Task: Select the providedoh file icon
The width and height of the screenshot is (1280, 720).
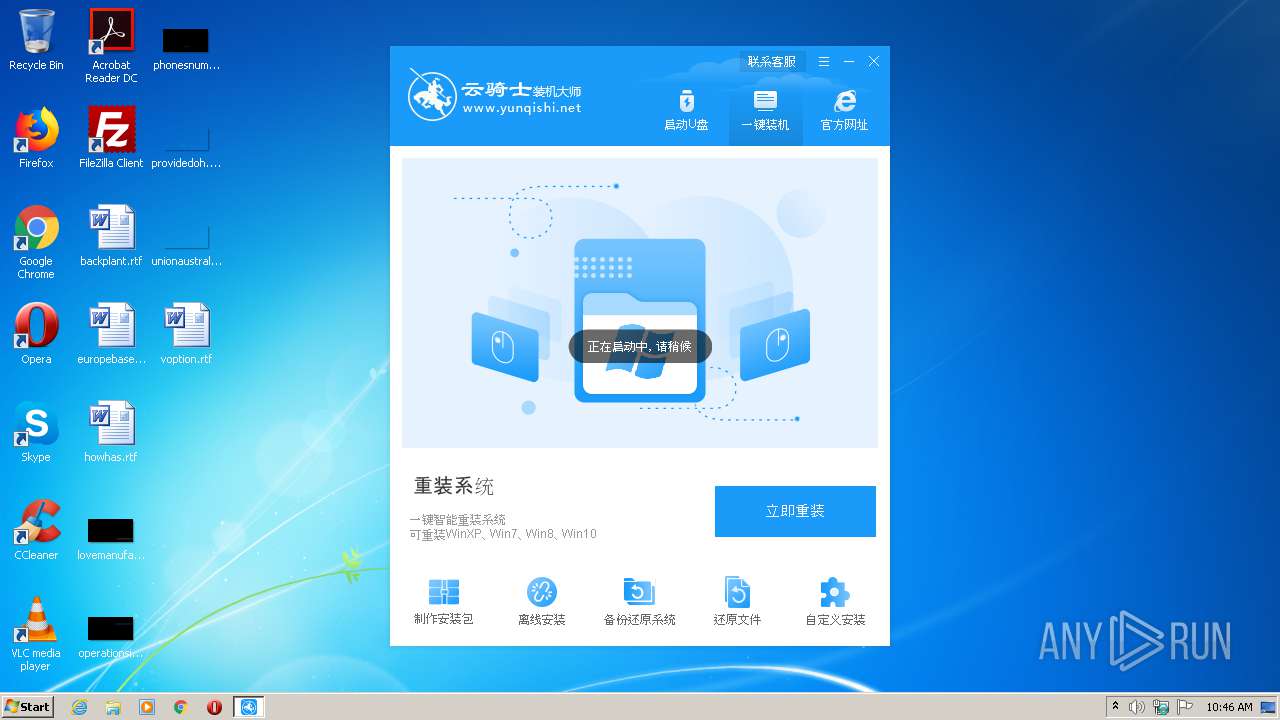Action: tap(186, 146)
